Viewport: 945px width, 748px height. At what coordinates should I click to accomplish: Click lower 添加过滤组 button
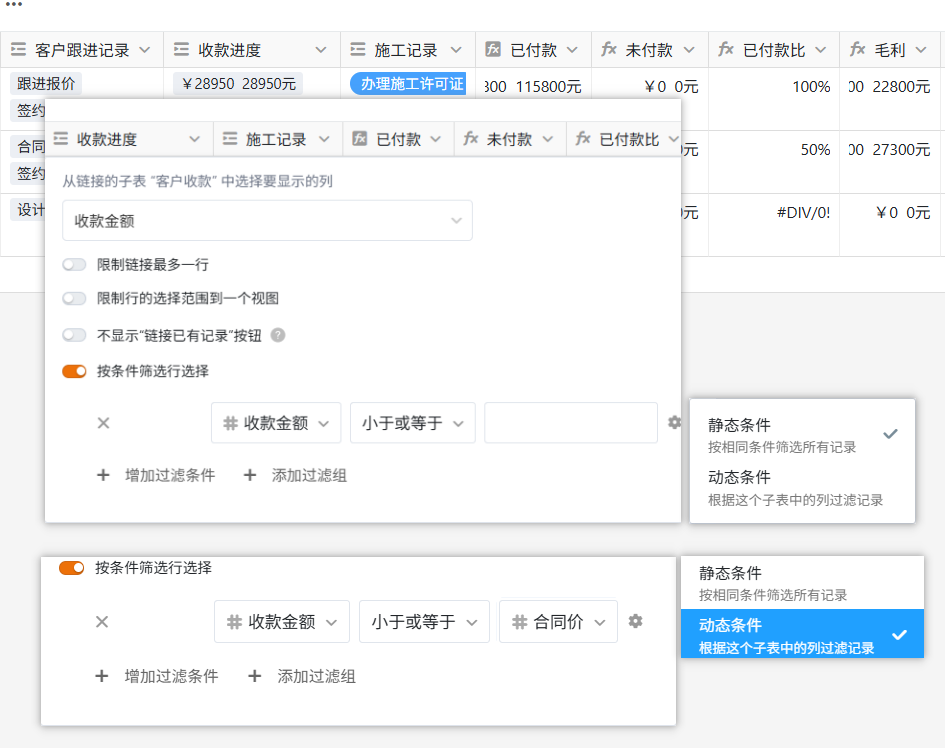[x=302, y=676]
